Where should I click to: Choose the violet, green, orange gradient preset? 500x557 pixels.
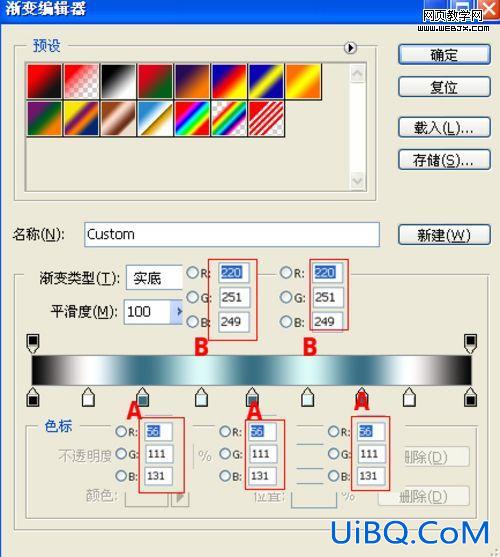click(44, 118)
